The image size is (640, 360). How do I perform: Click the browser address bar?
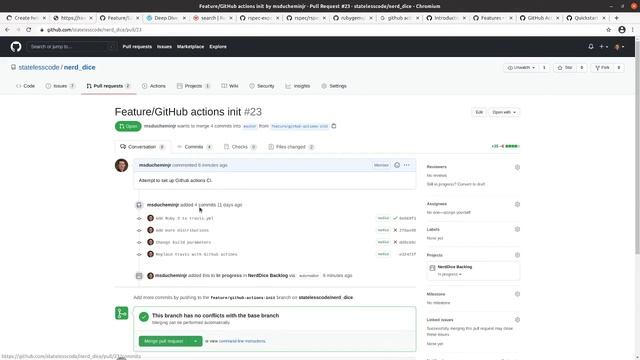[x=318, y=30]
